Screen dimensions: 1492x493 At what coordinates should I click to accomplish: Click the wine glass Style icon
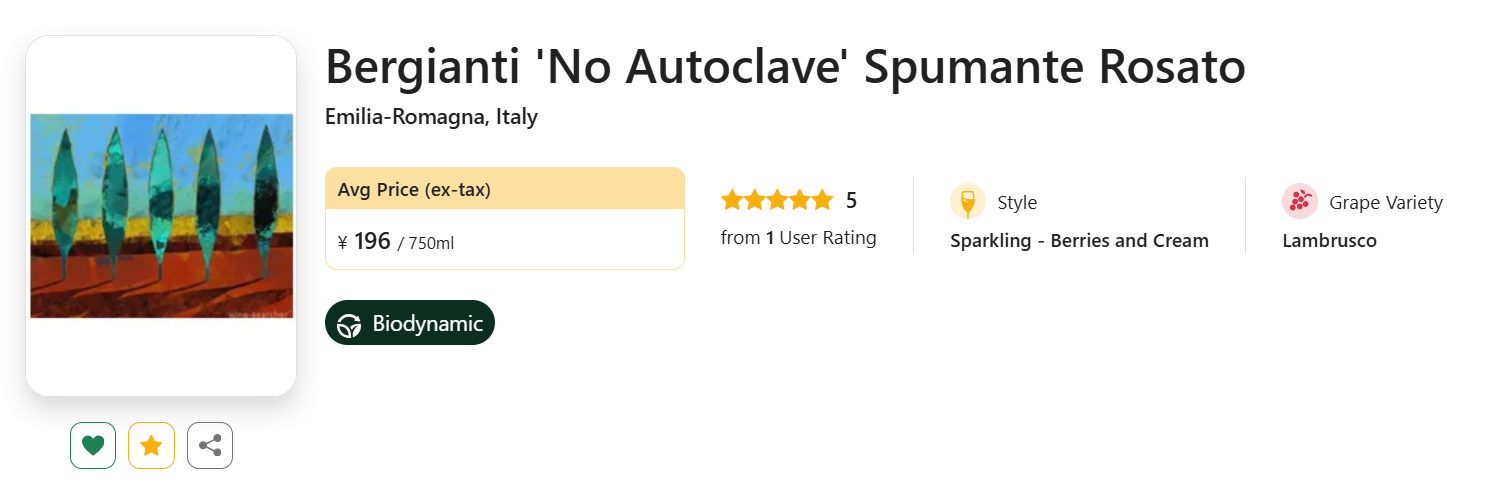click(x=967, y=202)
